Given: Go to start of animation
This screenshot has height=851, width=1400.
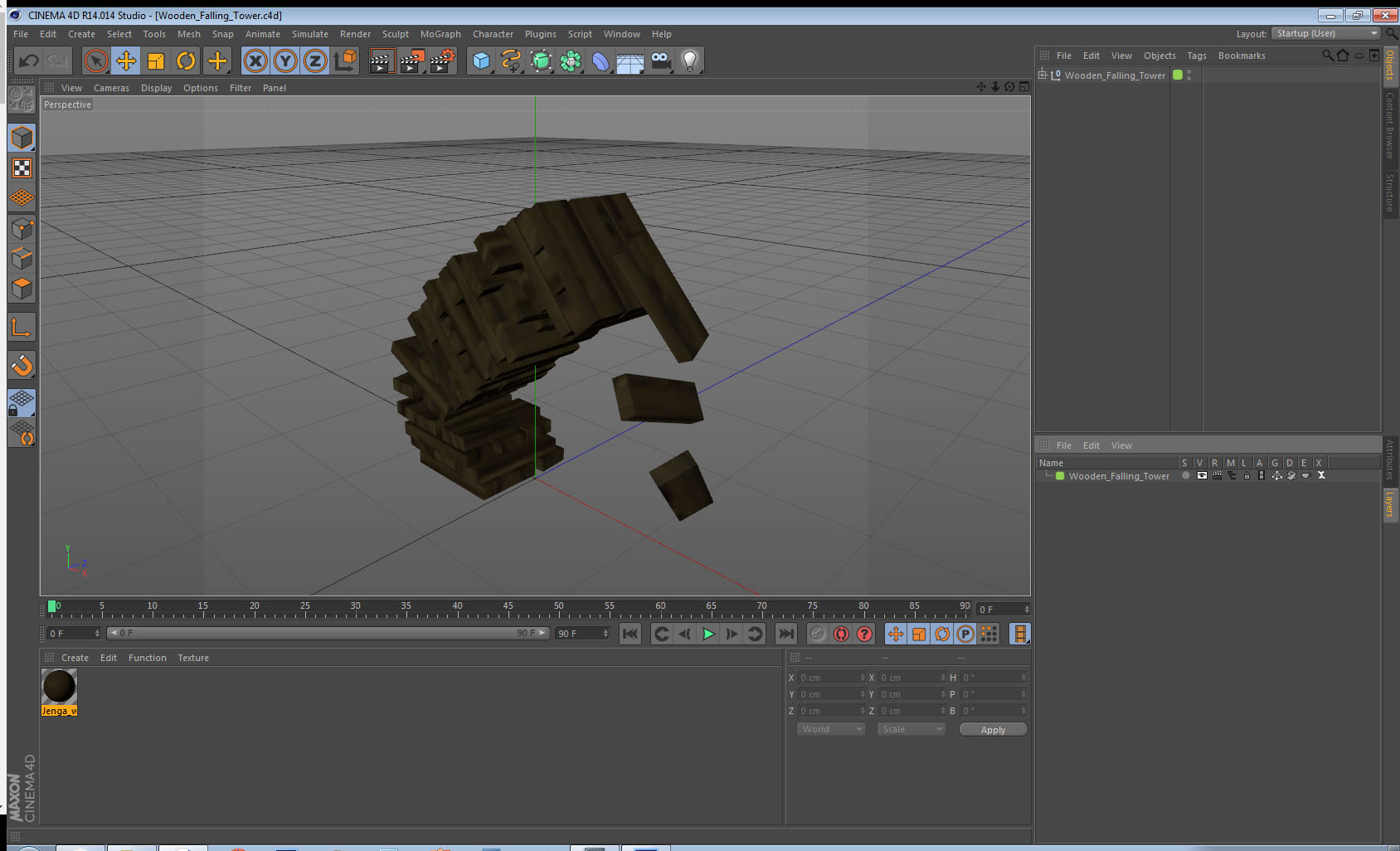Looking at the screenshot, I should pyautogui.click(x=630, y=634).
